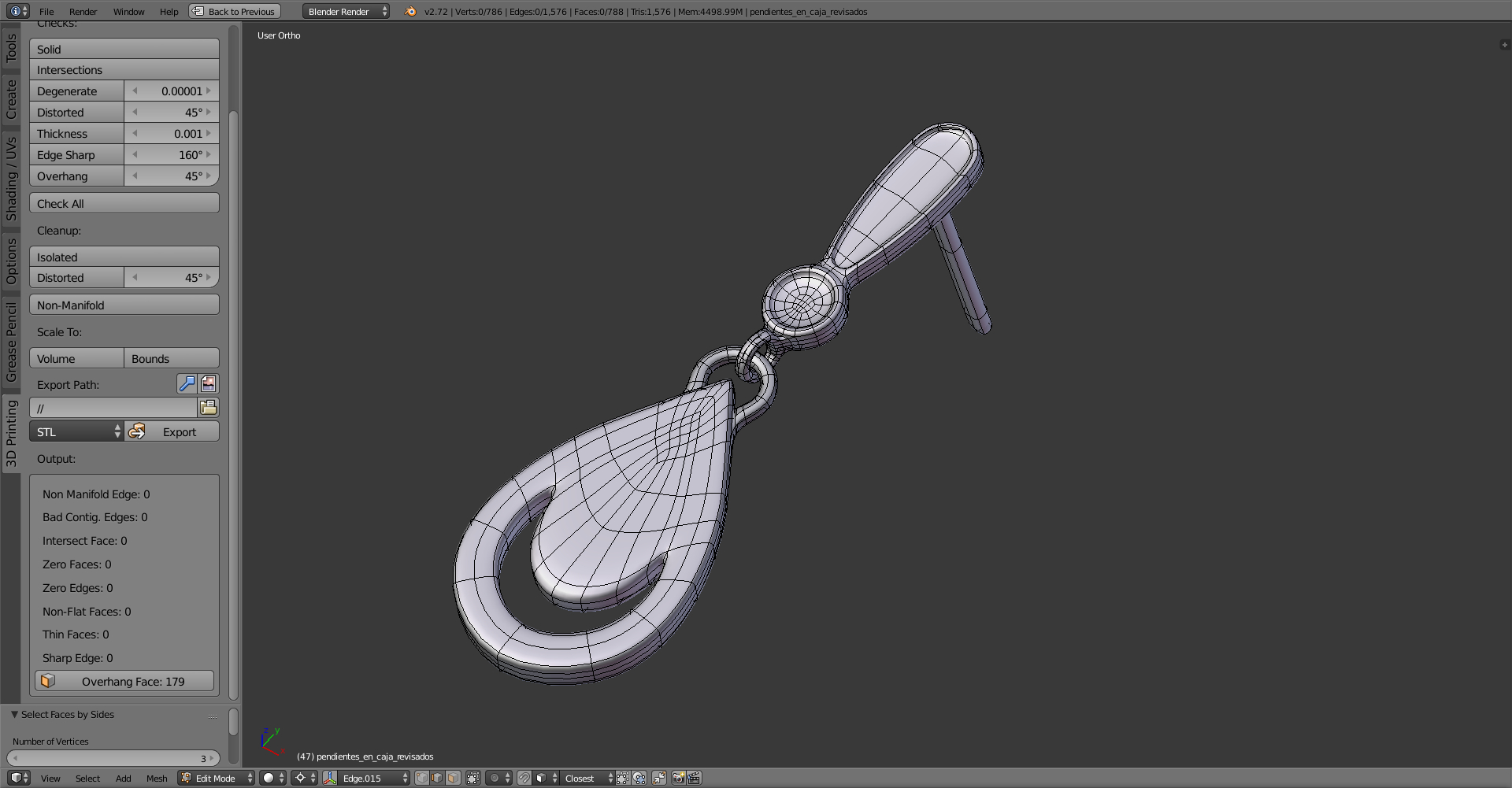This screenshot has height=788, width=1512.
Task: Click the Non-Manifold cleanup button
Action: 124,305
